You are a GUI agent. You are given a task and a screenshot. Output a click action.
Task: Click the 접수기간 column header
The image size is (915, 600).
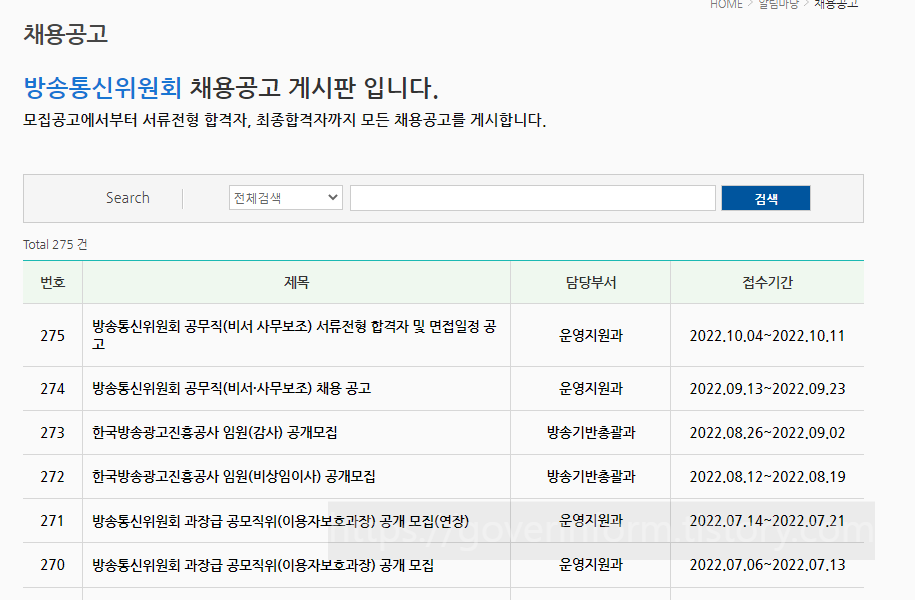pyautogui.click(x=767, y=282)
